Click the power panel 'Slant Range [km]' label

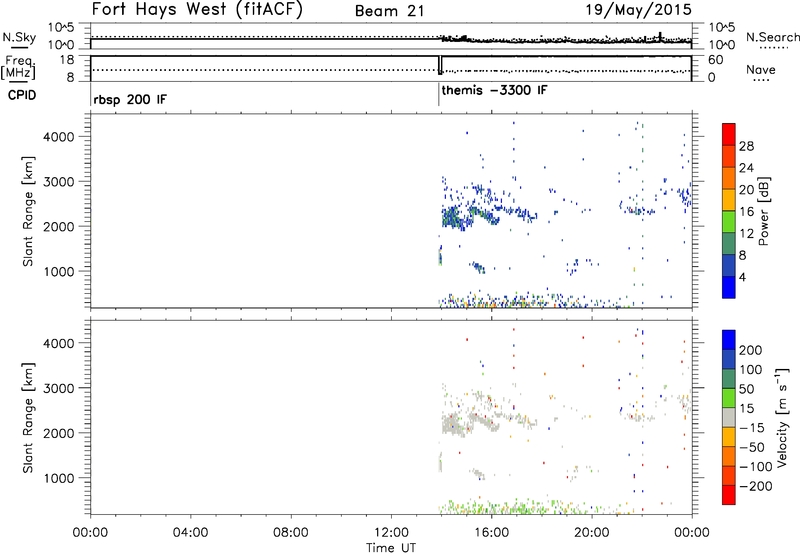point(28,211)
